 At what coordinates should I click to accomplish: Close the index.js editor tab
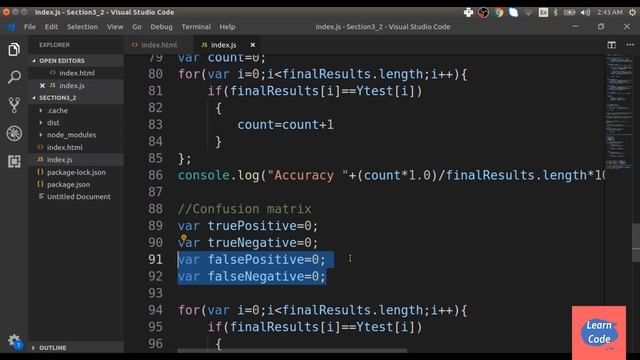pyautogui.click(x=253, y=45)
